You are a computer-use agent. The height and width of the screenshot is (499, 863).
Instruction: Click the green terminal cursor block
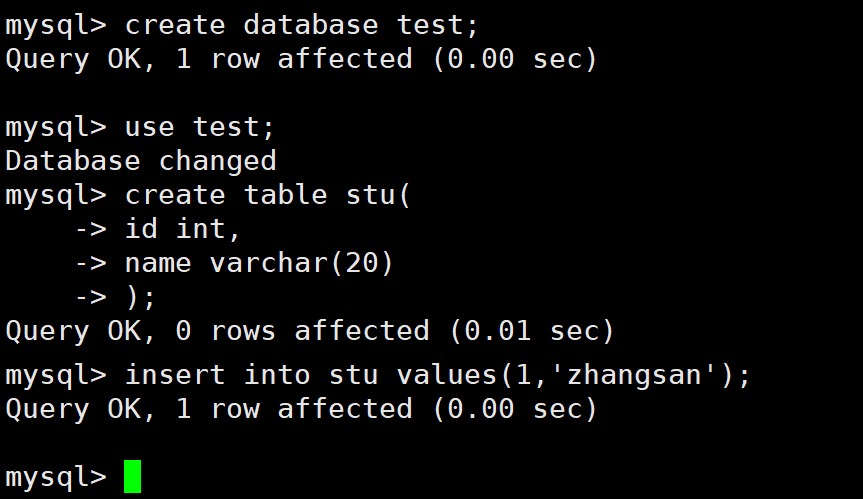tap(133, 476)
